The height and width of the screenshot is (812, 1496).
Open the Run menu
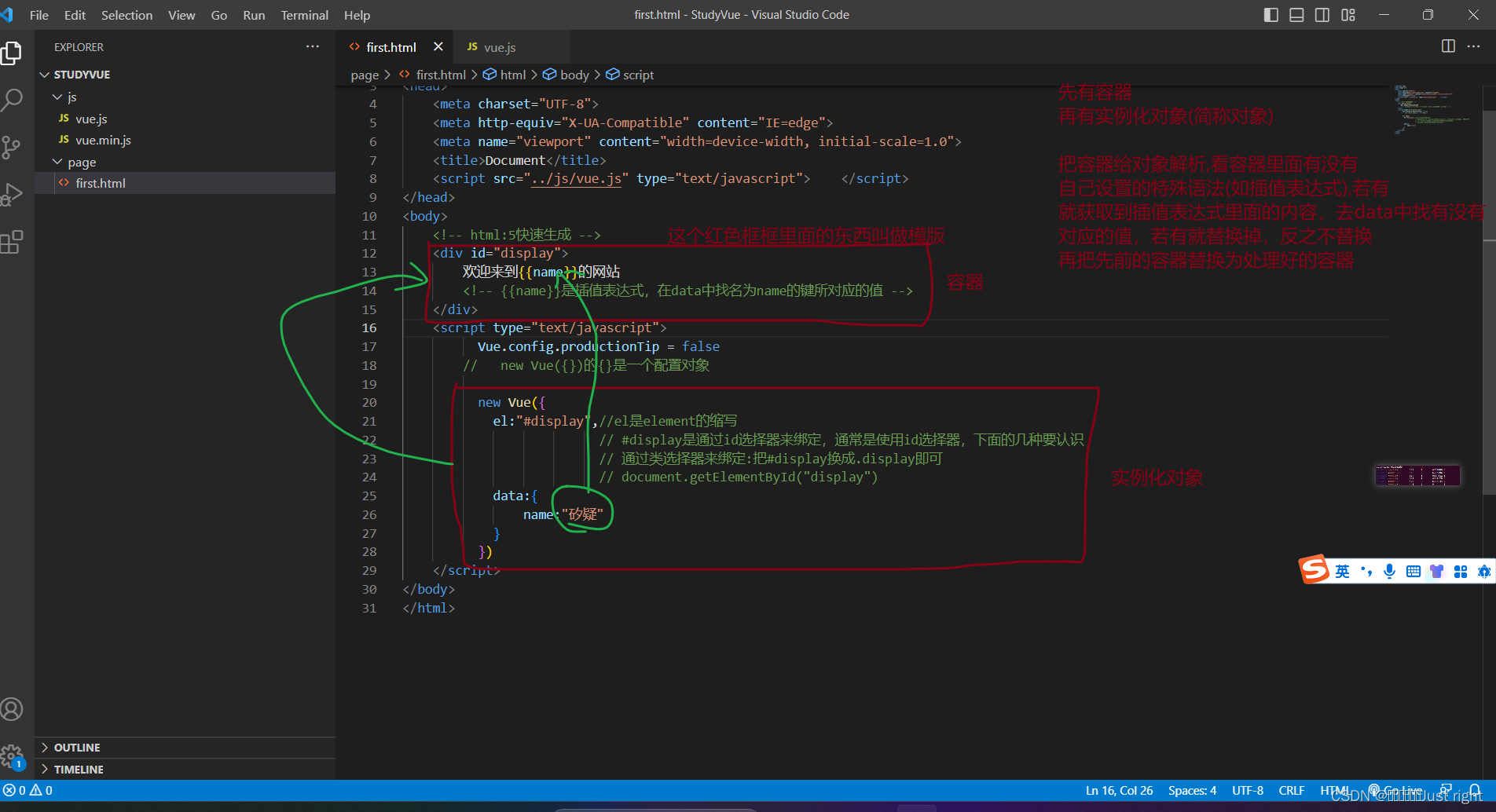[x=254, y=15]
